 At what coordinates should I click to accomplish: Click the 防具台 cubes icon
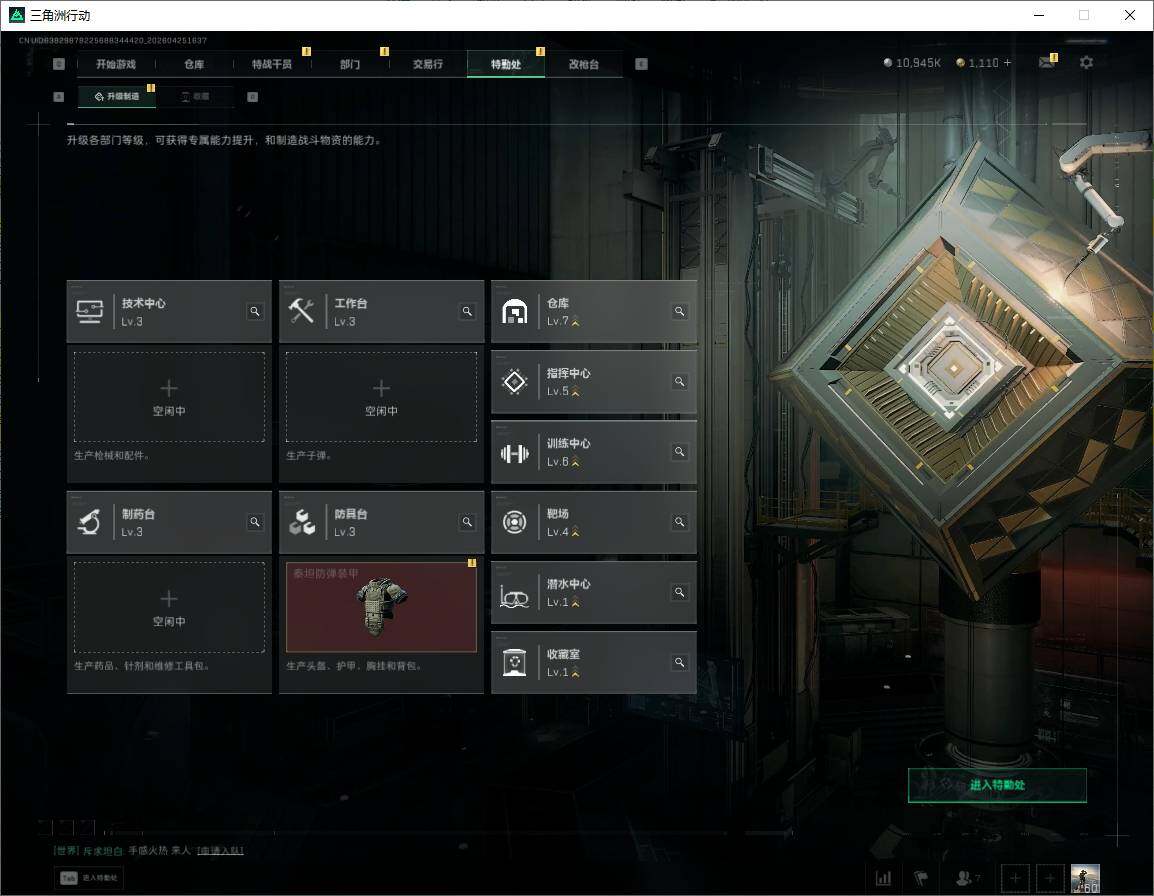click(x=302, y=522)
